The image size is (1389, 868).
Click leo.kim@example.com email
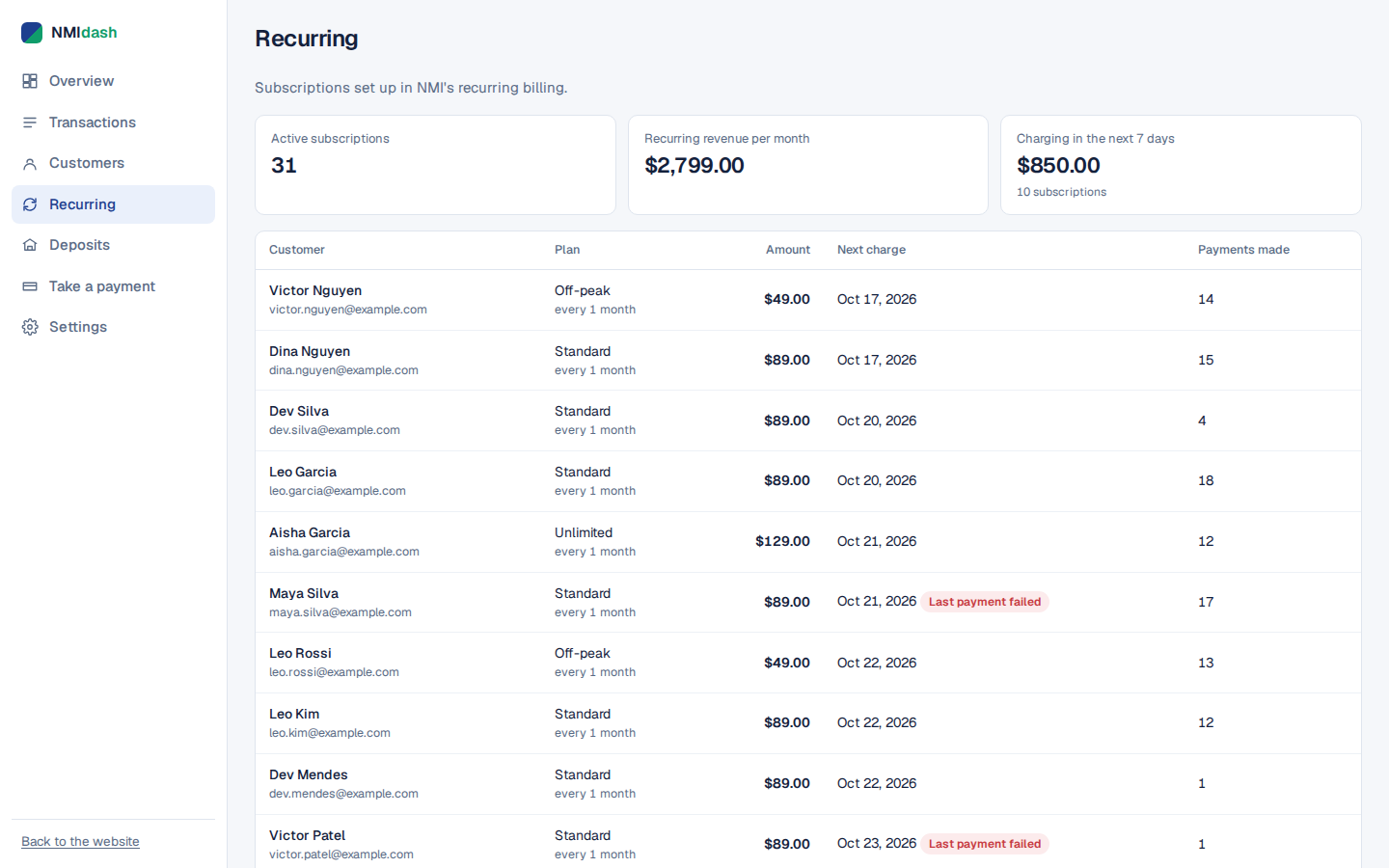tap(330, 733)
